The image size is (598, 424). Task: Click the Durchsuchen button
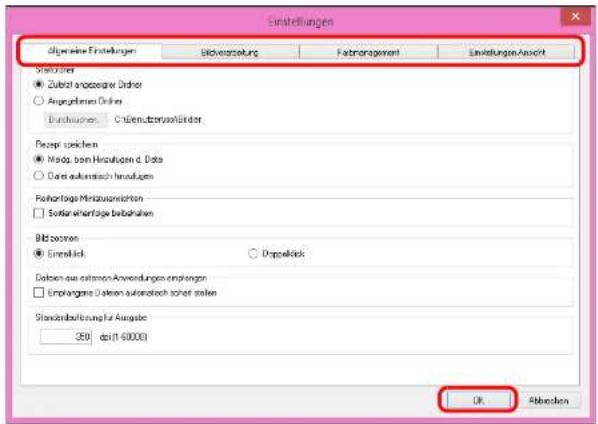[x=75, y=120]
